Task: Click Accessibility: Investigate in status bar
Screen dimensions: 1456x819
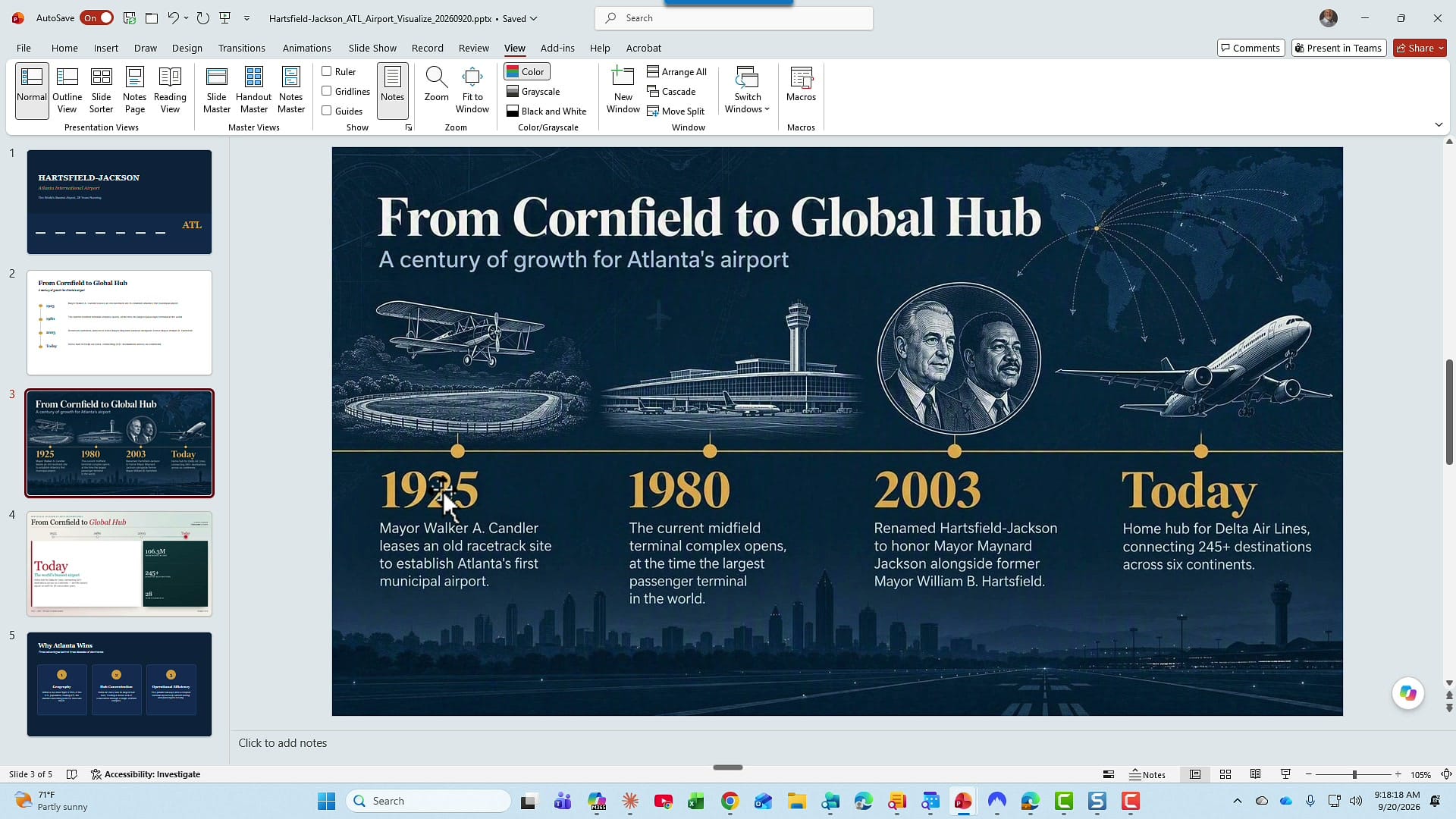Action: point(146,774)
